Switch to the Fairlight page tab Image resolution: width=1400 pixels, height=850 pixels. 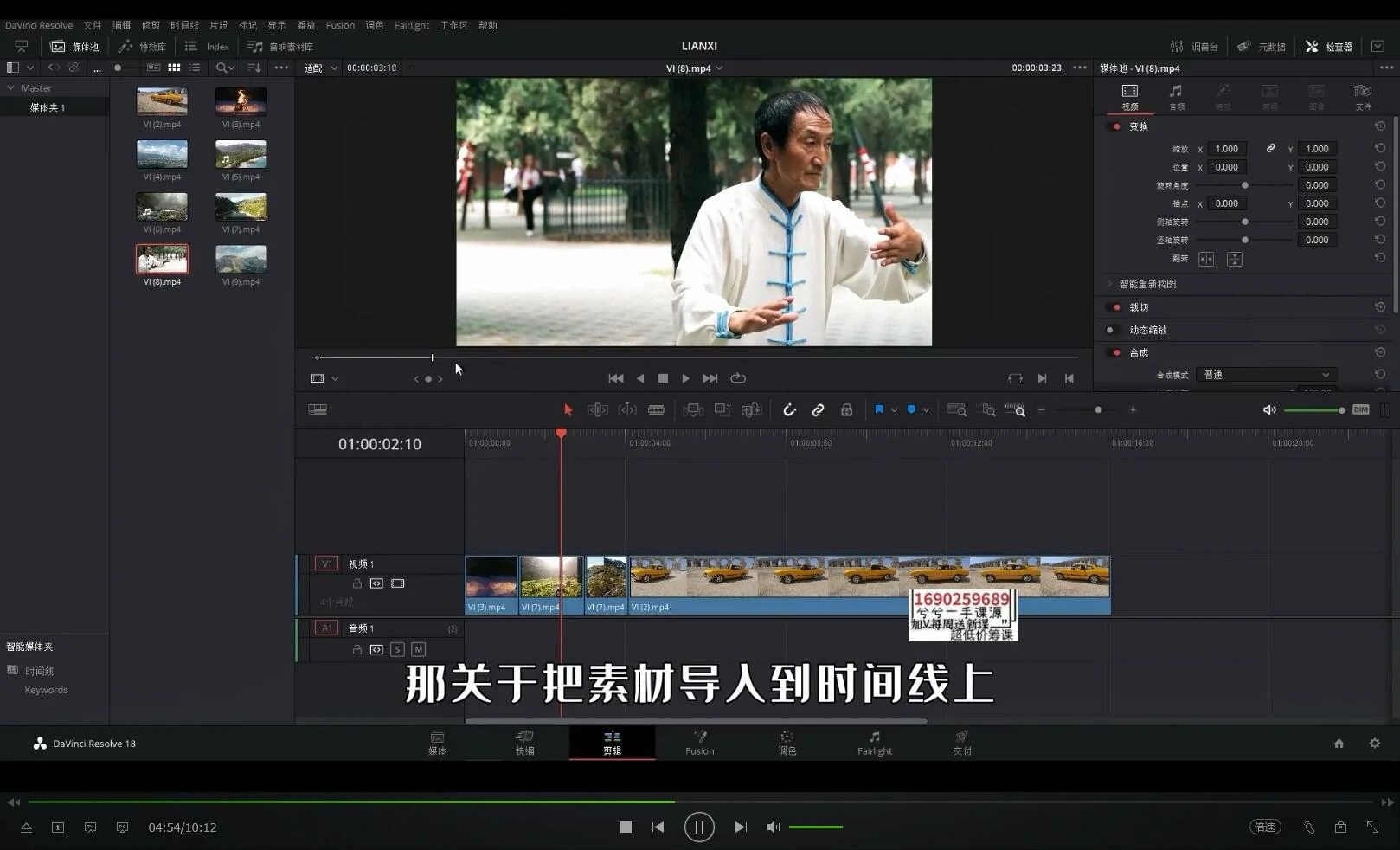tap(874, 743)
